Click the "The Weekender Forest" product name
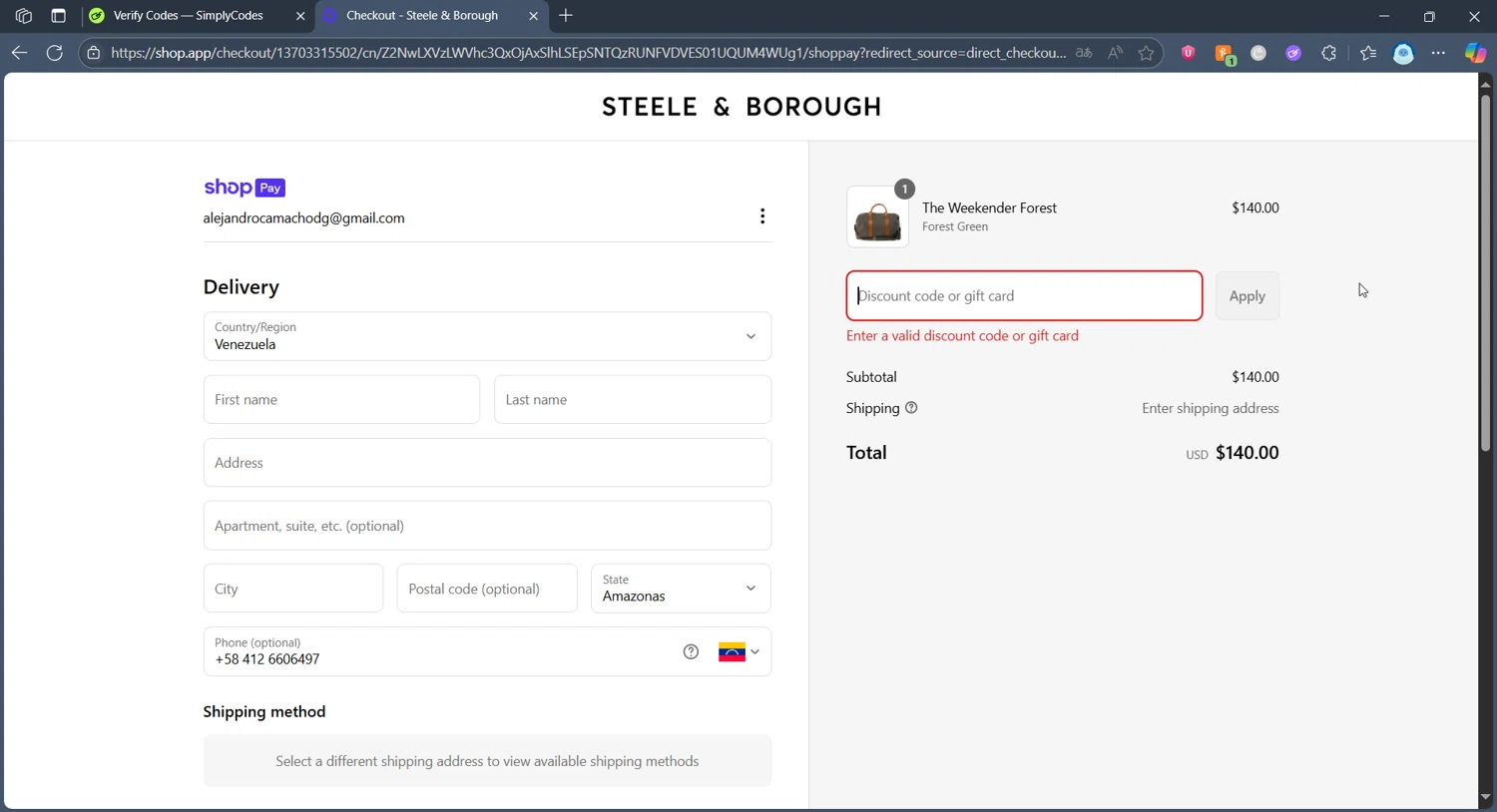 click(989, 208)
